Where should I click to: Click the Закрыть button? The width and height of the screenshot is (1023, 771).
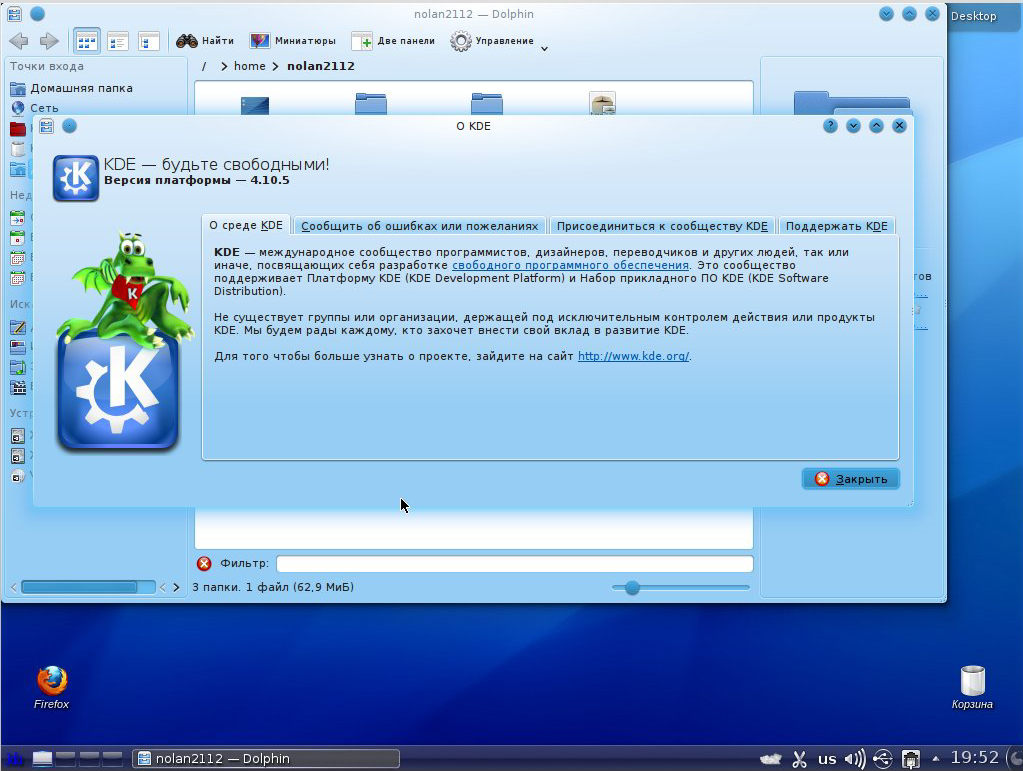(851, 479)
